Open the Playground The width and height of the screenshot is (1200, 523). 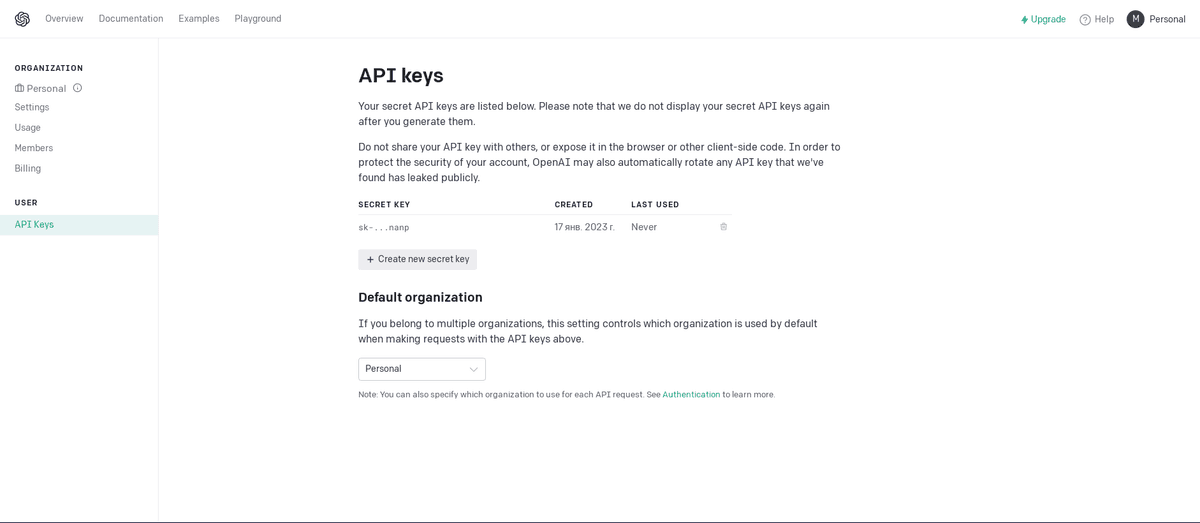pos(258,19)
